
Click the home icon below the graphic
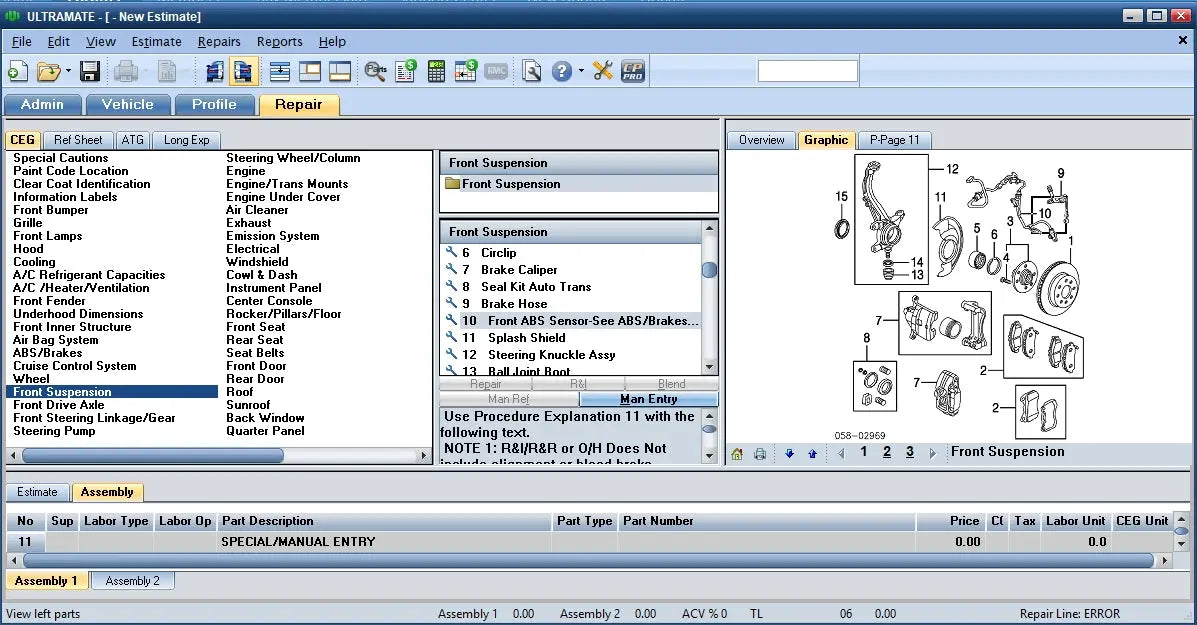pyautogui.click(x=737, y=453)
